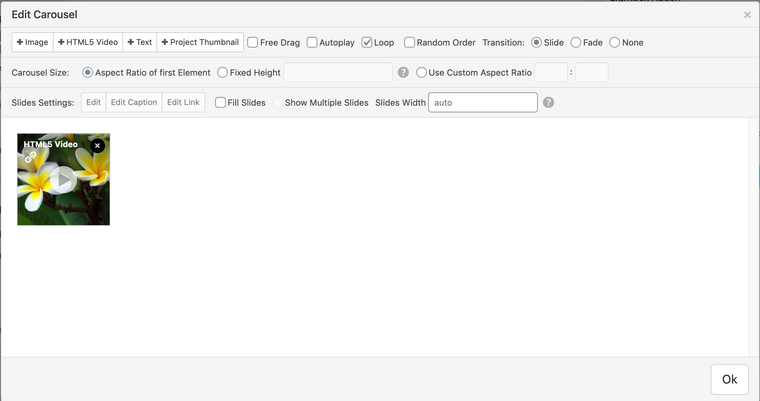This screenshot has width=760, height=401.
Task: Toggle the Random Order checkbox
Action: [x=410, y=43]
